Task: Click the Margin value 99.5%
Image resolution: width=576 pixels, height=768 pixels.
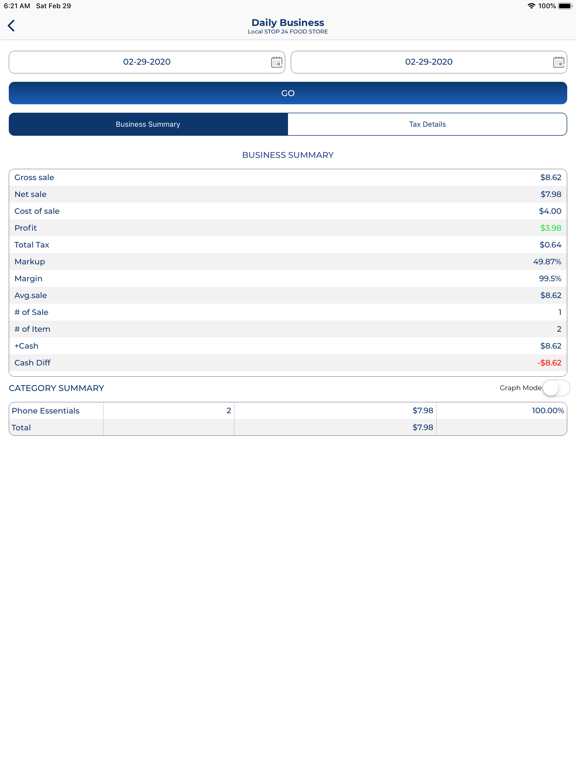Action: [x=550, y=279]
